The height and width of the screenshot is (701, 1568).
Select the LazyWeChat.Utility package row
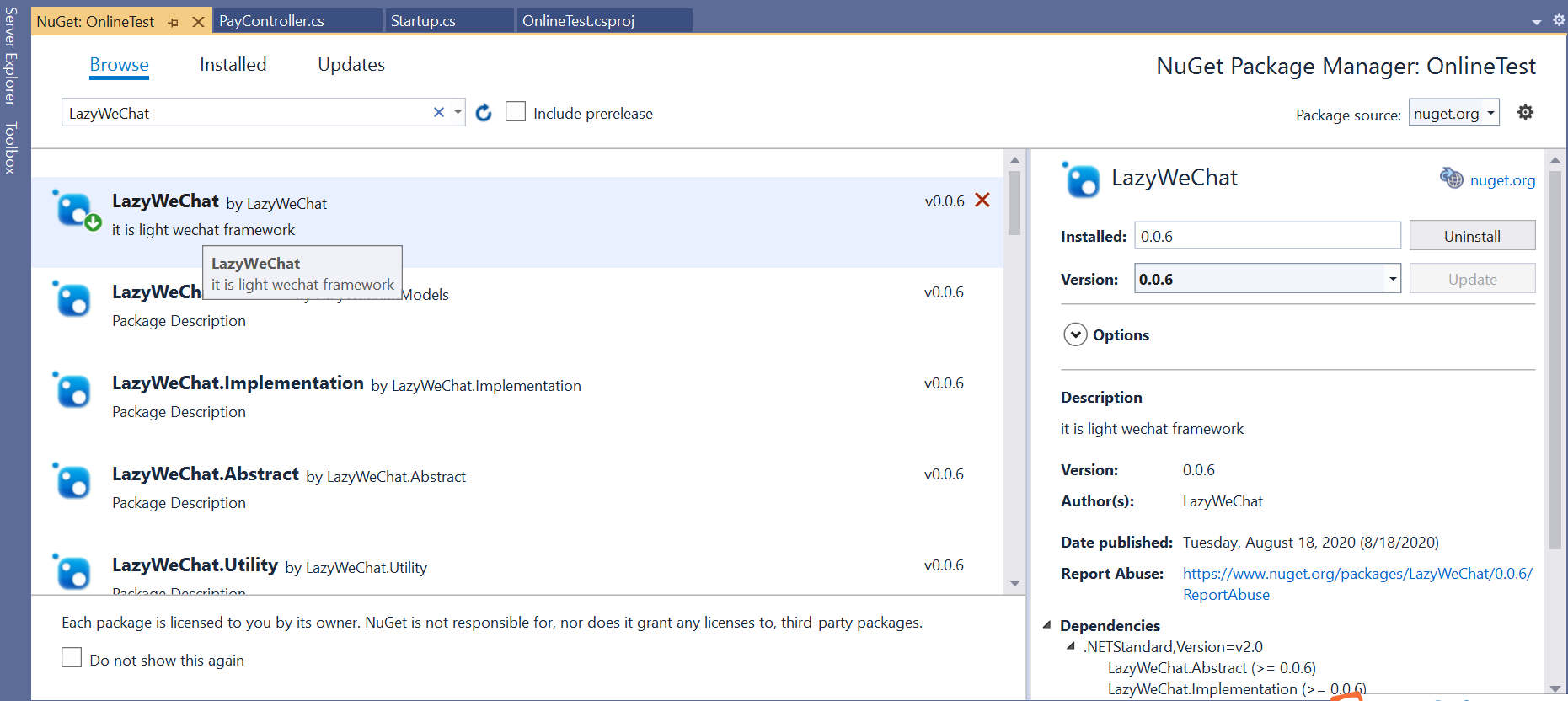tap(517, 568)
